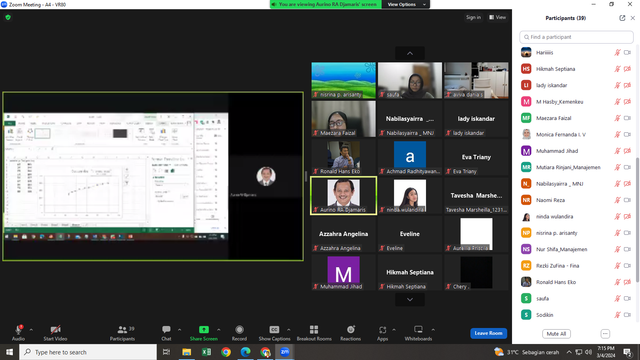Viewport: 640px width, 360px height.
Task: Toggle video icon for ninda wulandira
Action: point(627,216)
